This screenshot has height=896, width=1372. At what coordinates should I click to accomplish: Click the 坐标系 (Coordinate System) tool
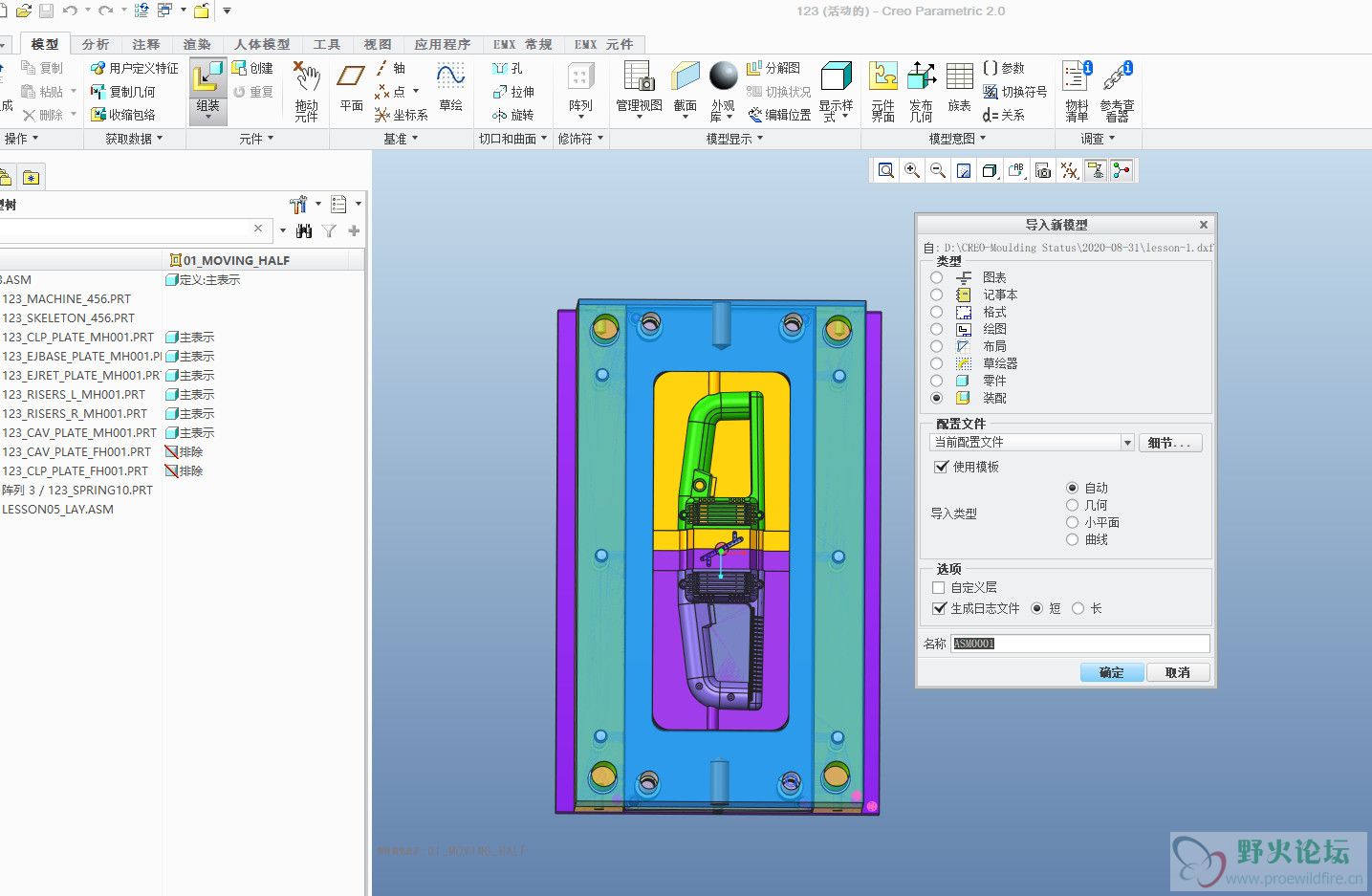[x=401, y=115]
